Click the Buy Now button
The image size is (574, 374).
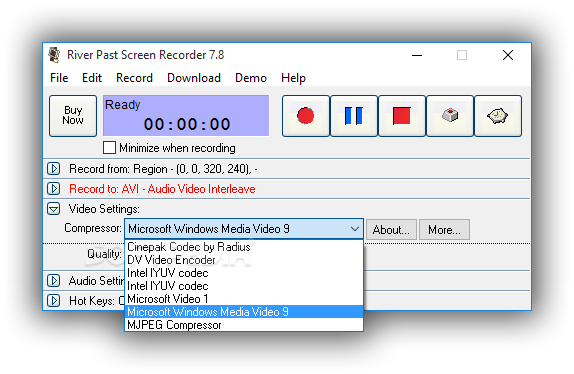[73, 116]
